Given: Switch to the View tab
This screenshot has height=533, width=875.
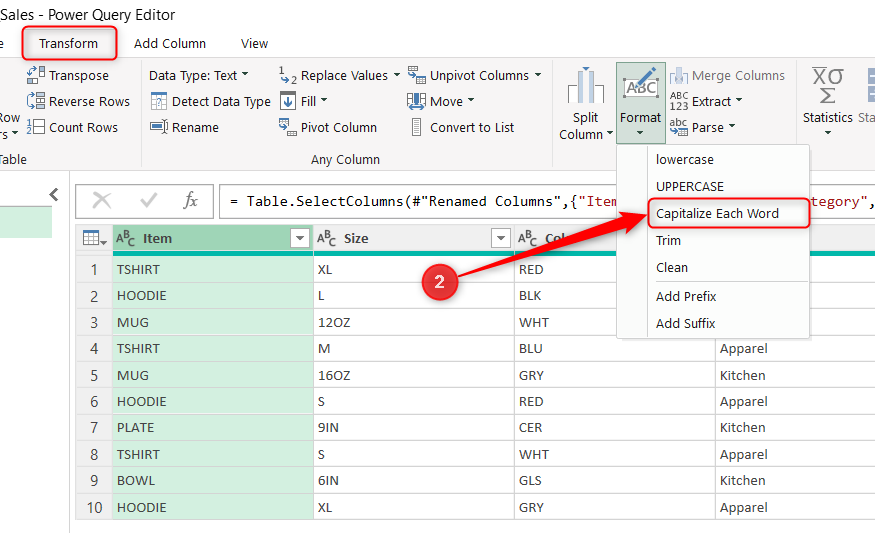Looking at the screenshot, I should [254, 43].
